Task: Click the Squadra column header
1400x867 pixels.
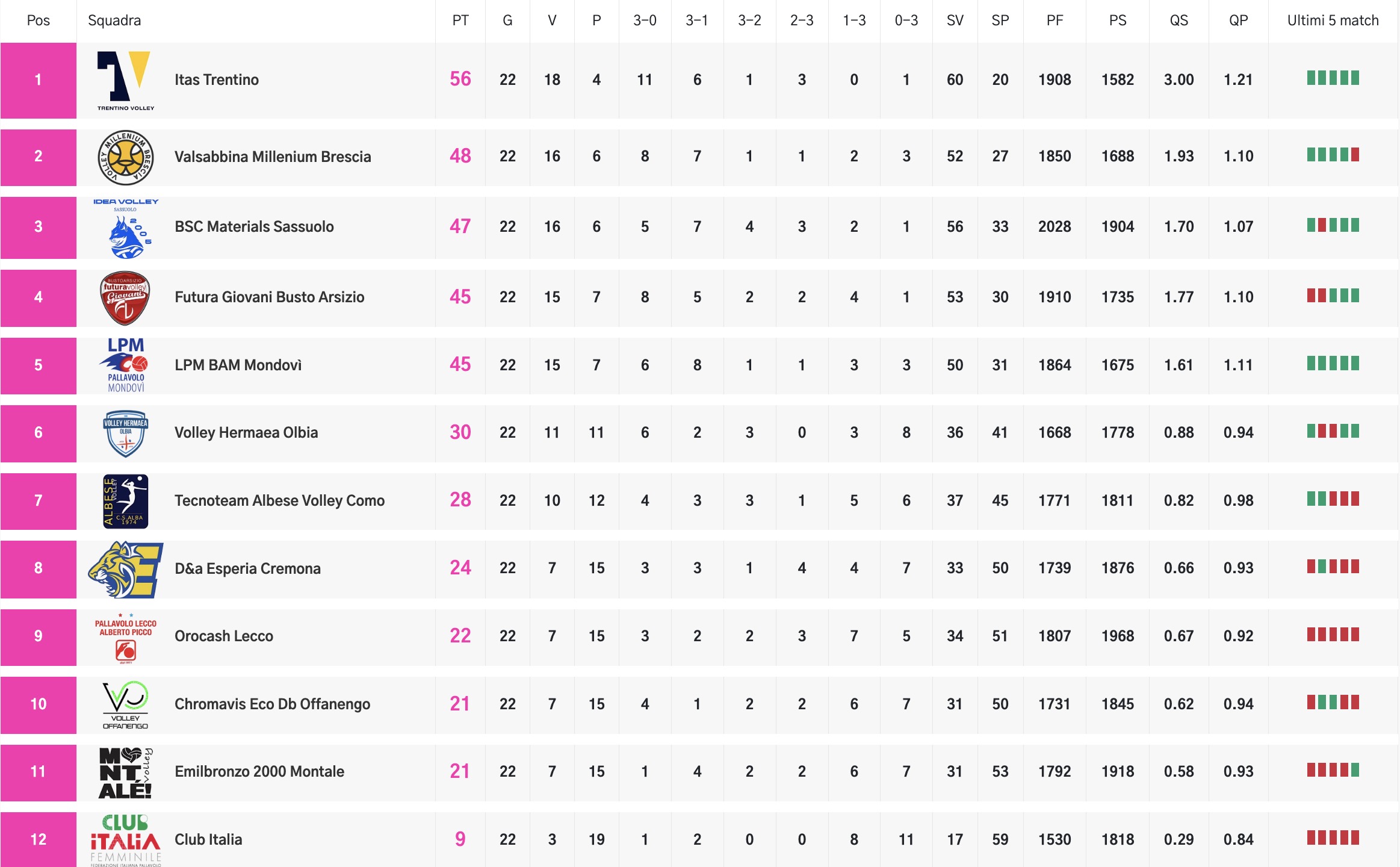Action: [x=114, y=20]
